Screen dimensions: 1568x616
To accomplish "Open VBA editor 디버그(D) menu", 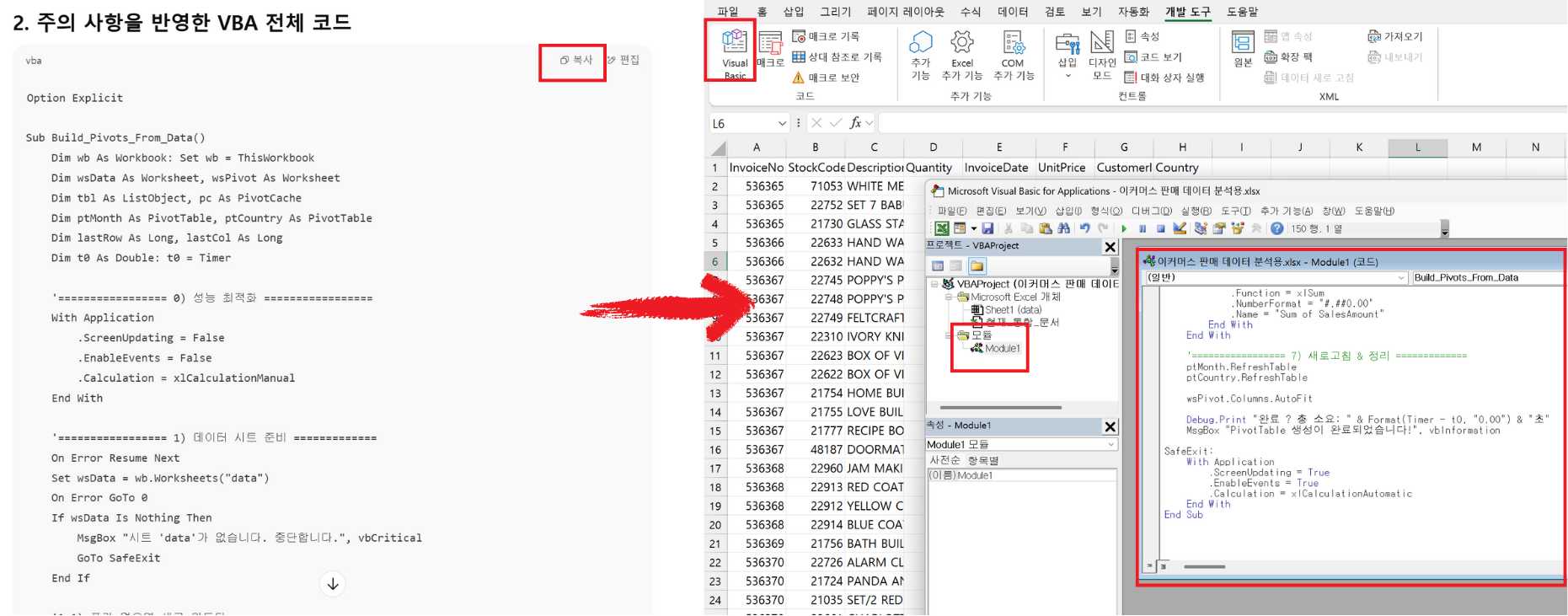I will click(x=1152, y=211).
